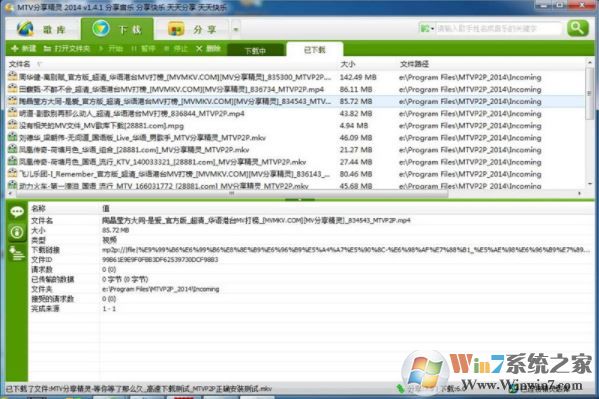The width and height of the screenshot is (599, 399).
Task: Click the 文件ID hash value
Action: pos(160,260)
